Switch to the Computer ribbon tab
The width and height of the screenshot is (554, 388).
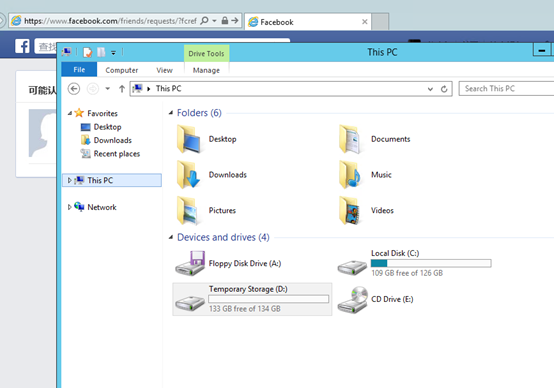(x=122, y=70)
